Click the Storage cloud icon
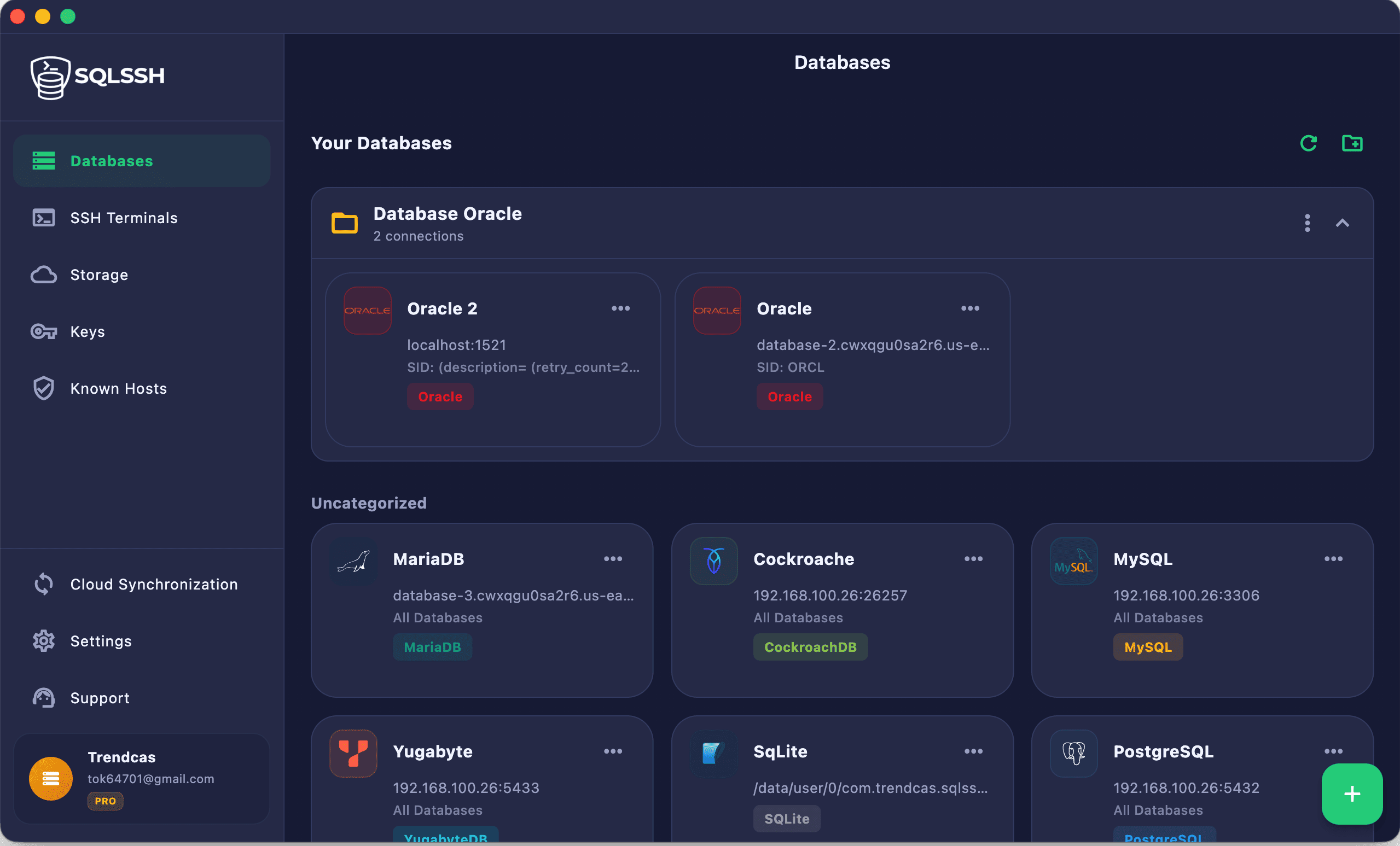Viewport: 1400px width, 846px height. 44,275
